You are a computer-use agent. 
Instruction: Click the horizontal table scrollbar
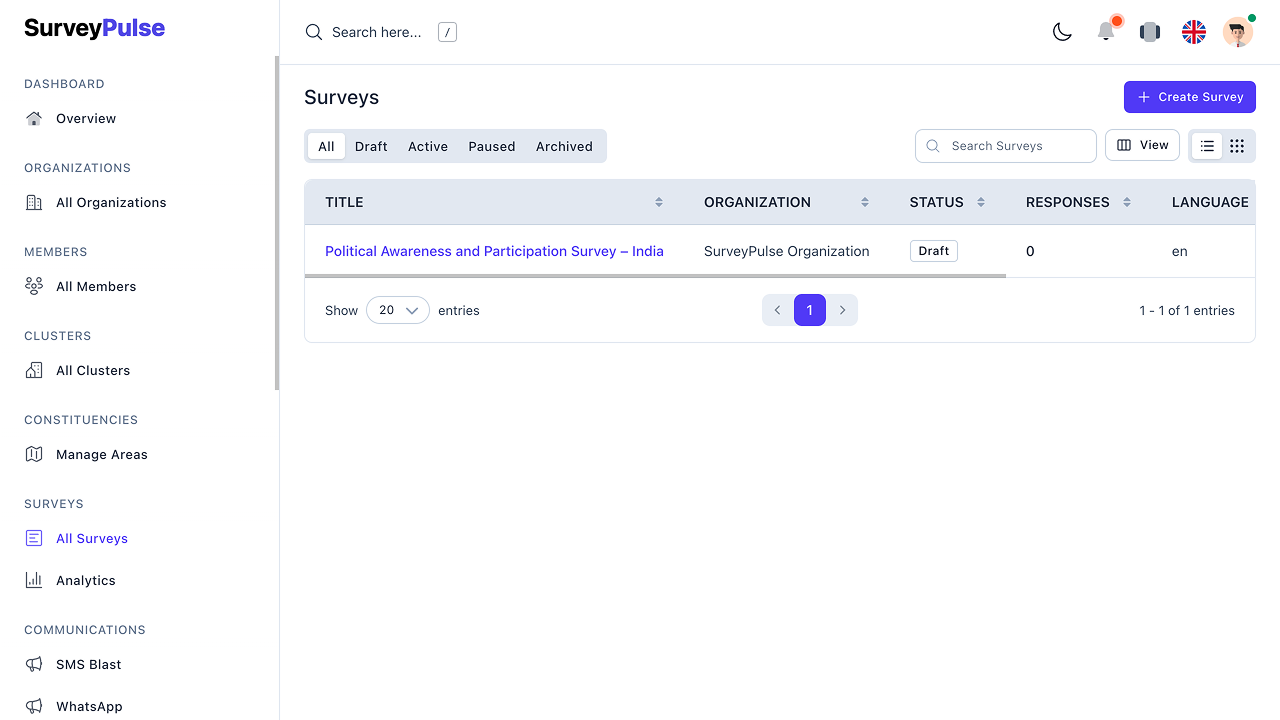[x=655, y=276]
